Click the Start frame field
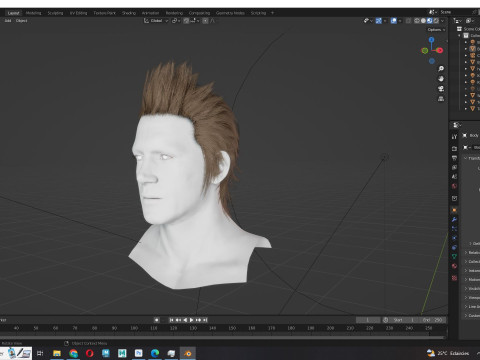The width and height of the screenshot is (480, 360). click(x=404, y=320)
